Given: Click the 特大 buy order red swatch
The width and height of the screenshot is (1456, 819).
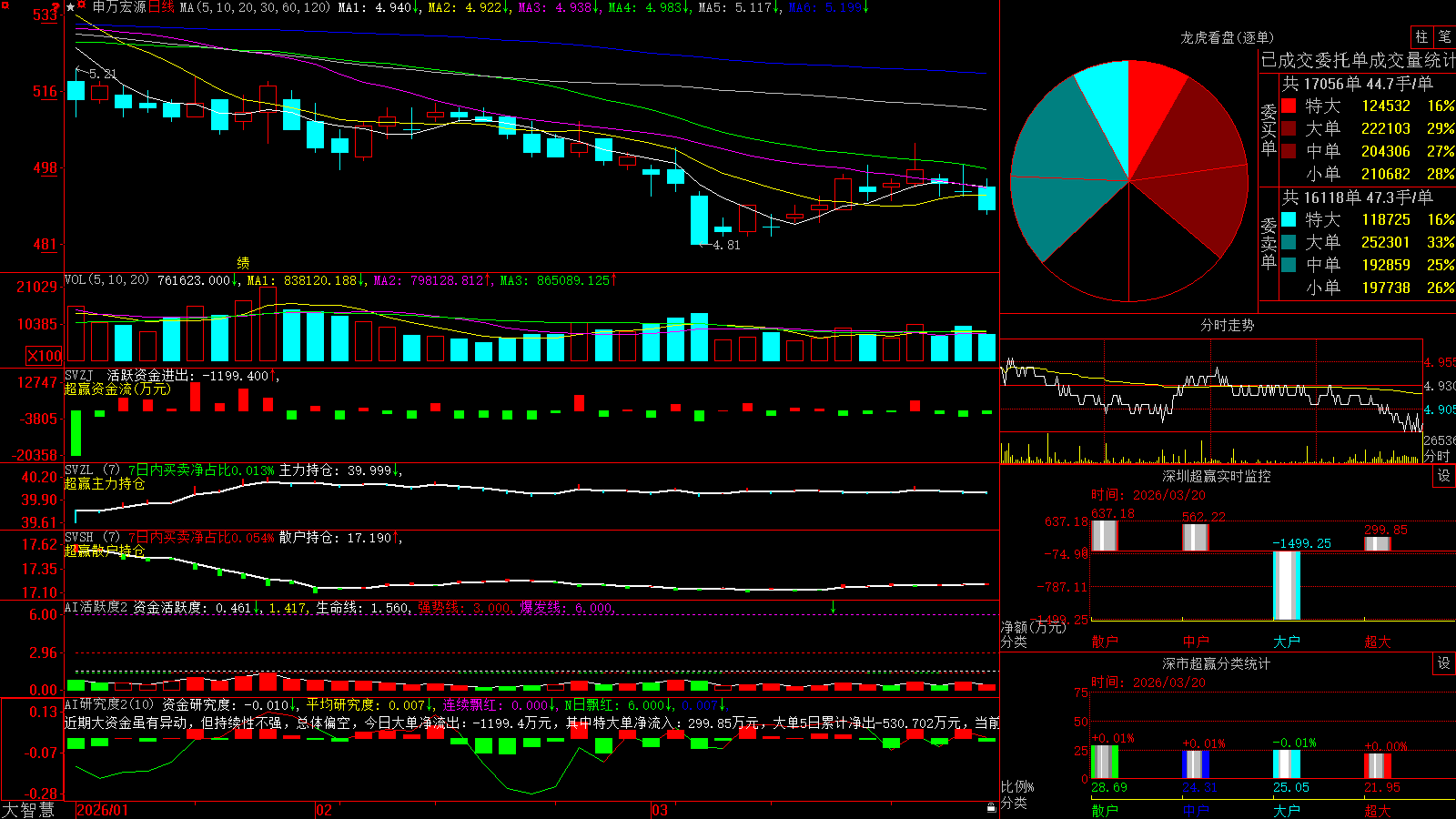Looking at the screenshot, I should pos(1289,106).
